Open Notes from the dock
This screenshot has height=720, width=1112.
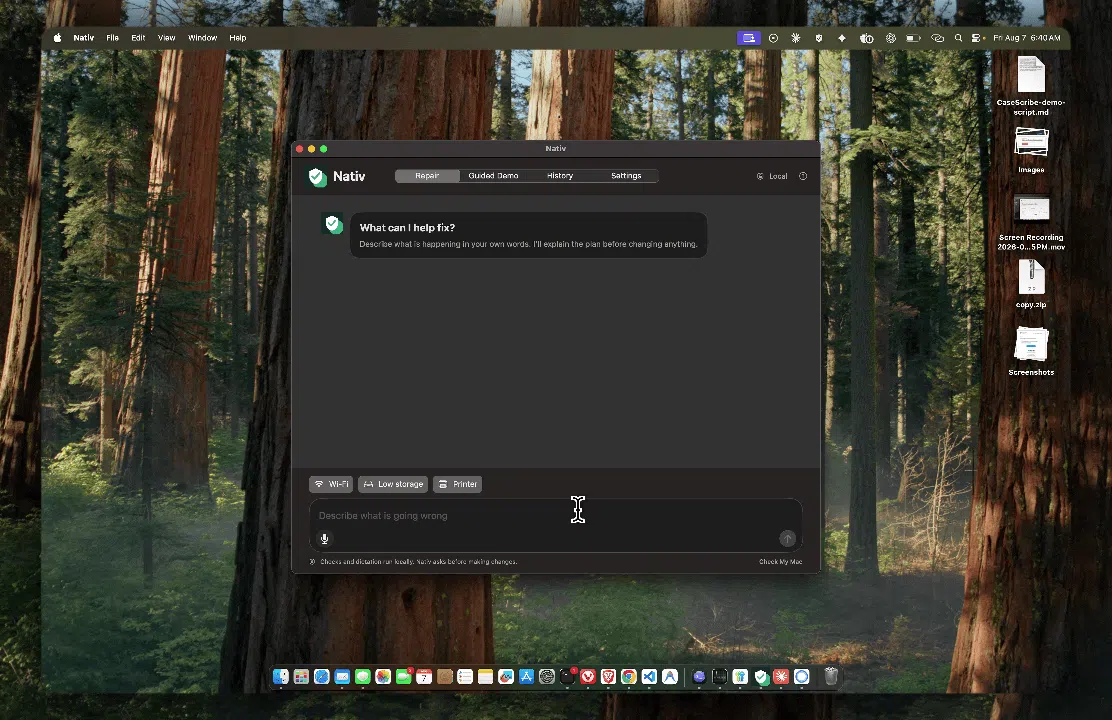486,677
